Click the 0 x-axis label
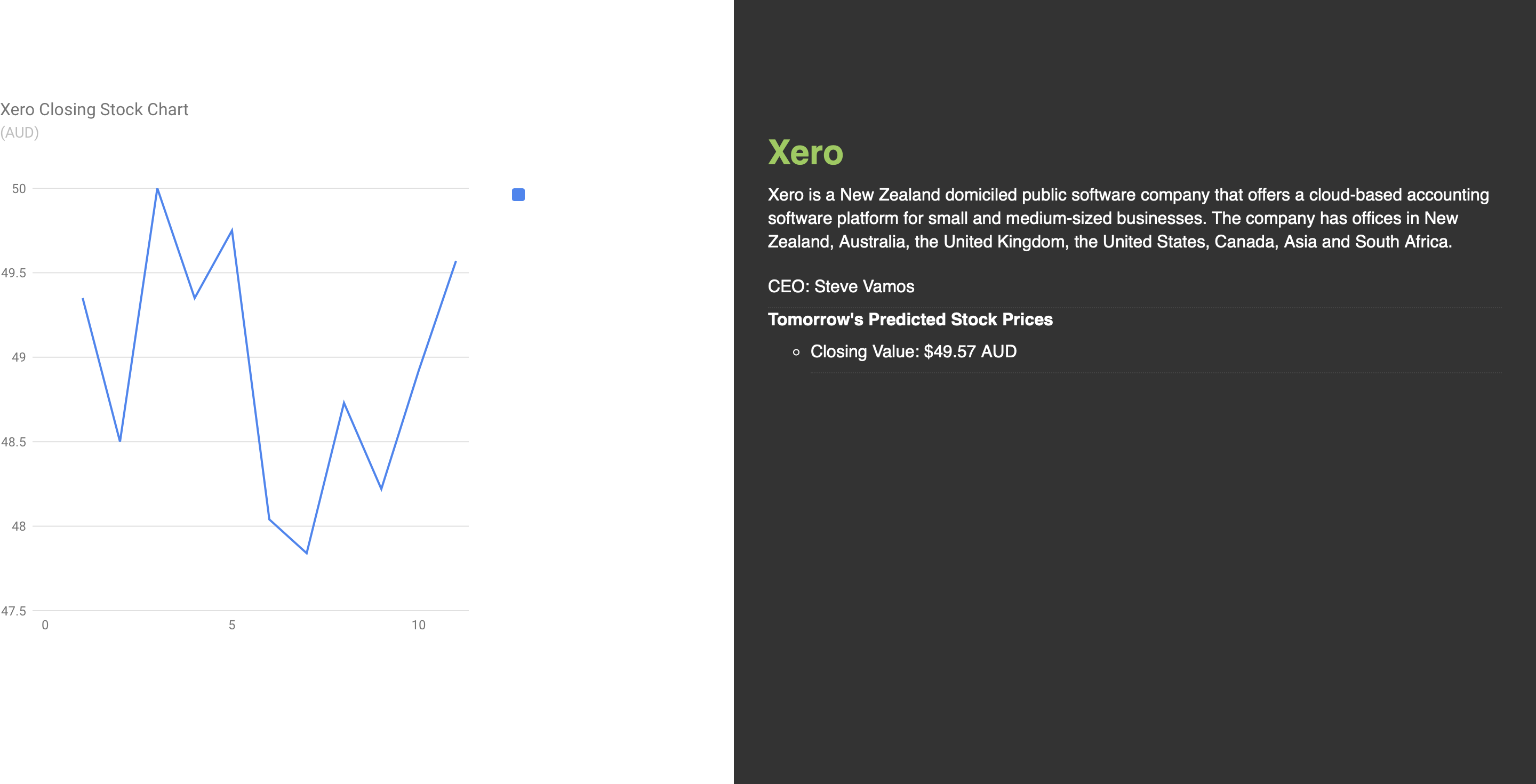 click(x=45, y=625)
